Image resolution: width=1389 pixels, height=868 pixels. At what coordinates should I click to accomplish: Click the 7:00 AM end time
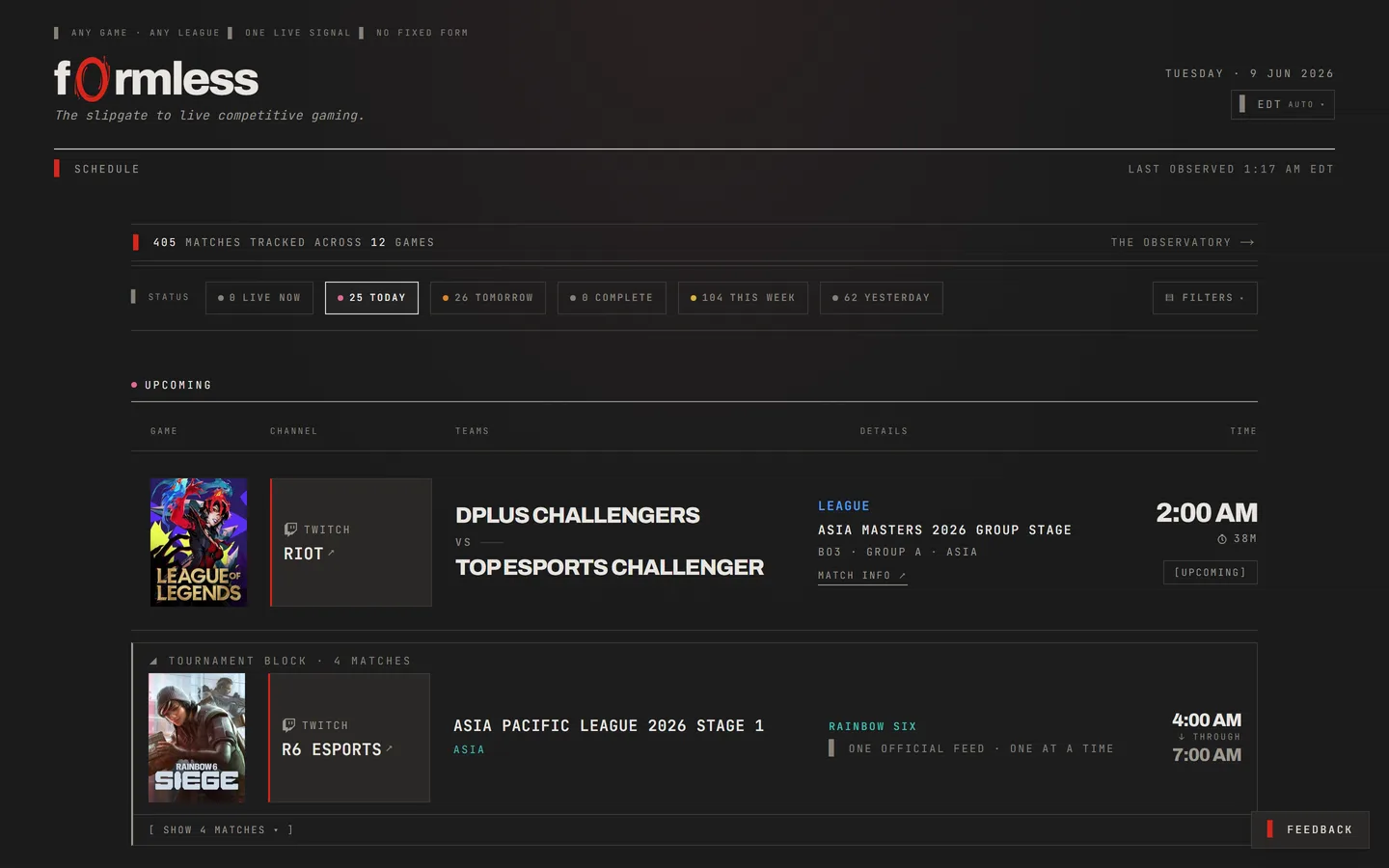pos(1207,755)
